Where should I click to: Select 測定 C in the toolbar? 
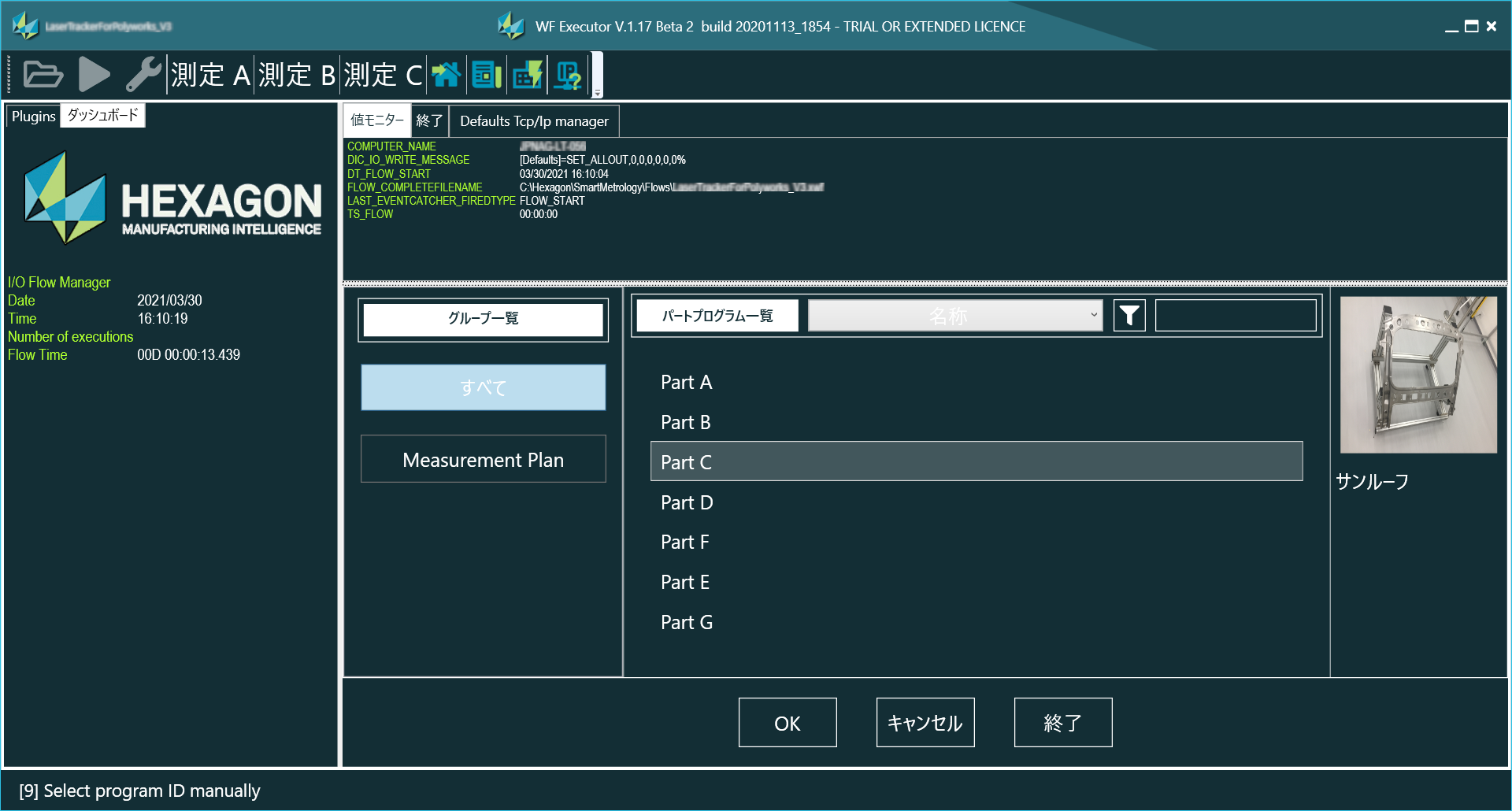tap(384, 75)
